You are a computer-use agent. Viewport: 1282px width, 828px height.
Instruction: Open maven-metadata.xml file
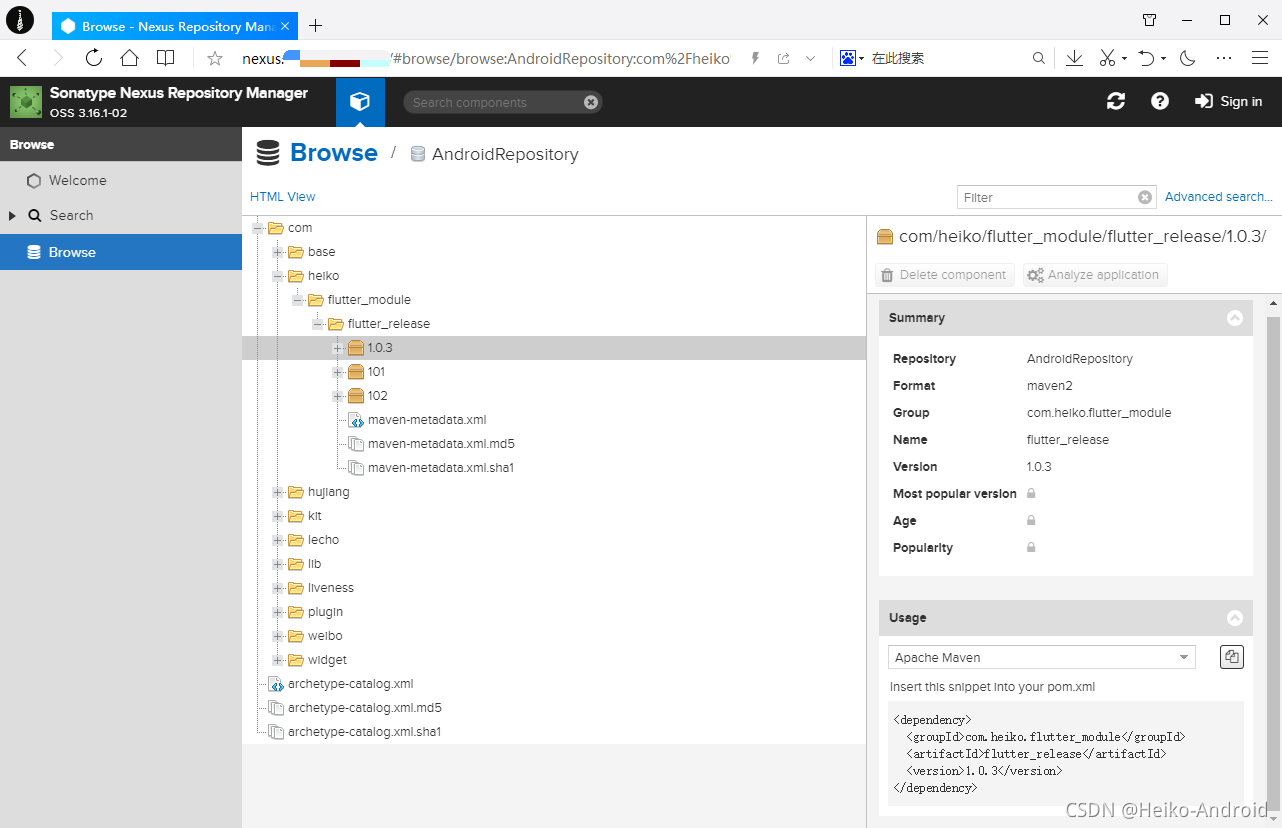pyautogui.click(x=427, y=420)
